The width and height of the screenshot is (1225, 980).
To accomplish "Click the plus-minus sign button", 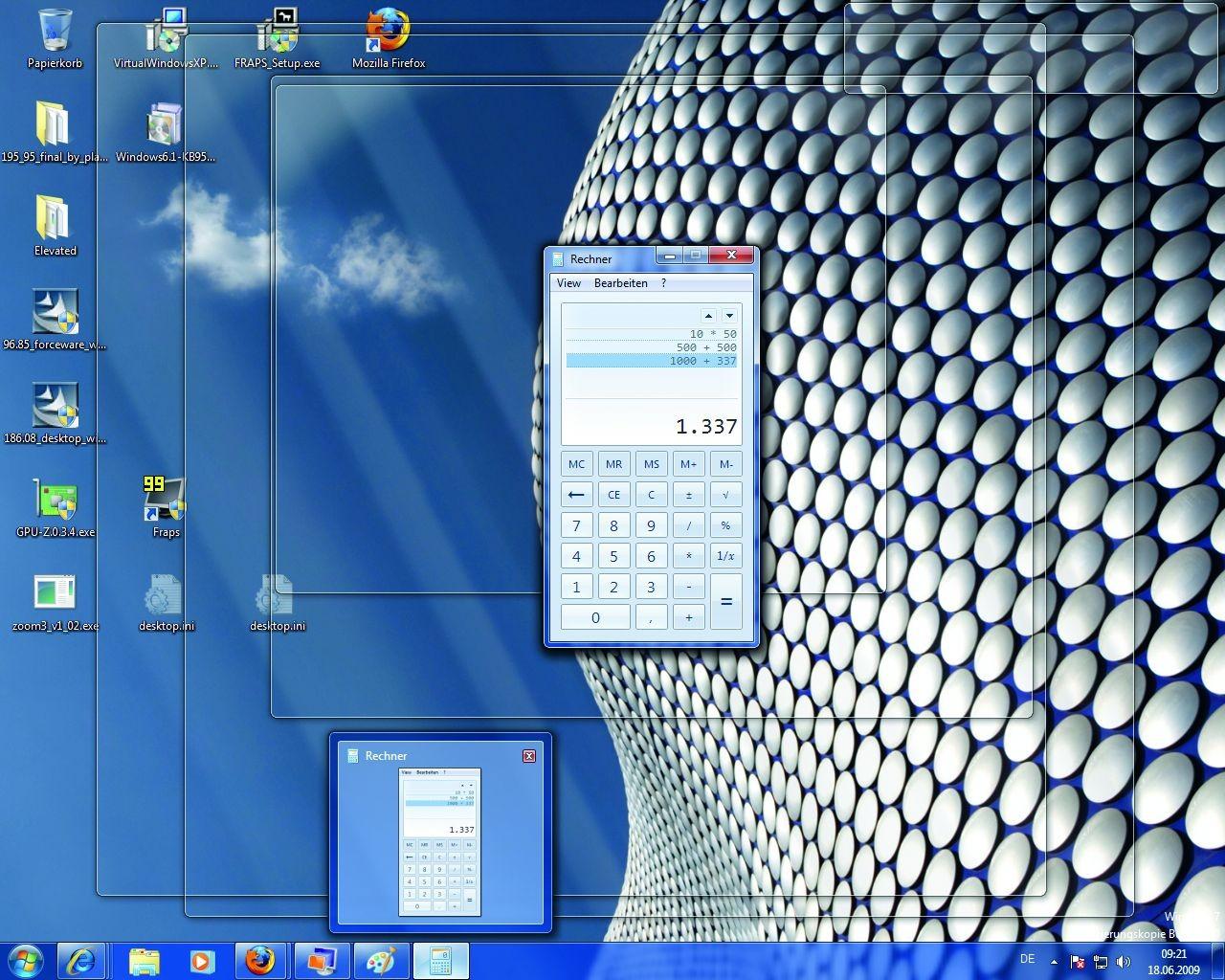I will pyautogui.click(x=688, y=495).
